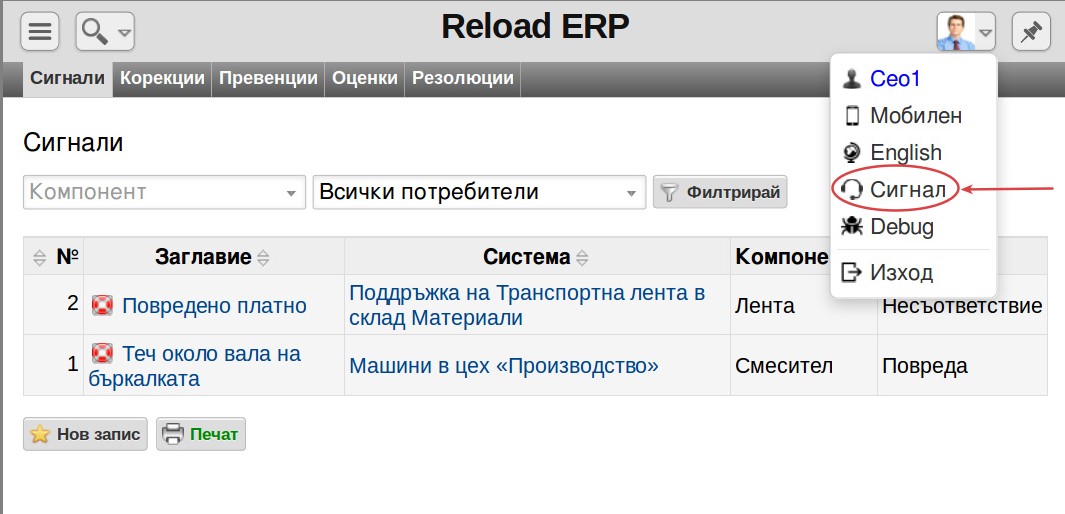Switch to the Корекции tab
This screenshot has height=514, width=1065.
point(162,78)
